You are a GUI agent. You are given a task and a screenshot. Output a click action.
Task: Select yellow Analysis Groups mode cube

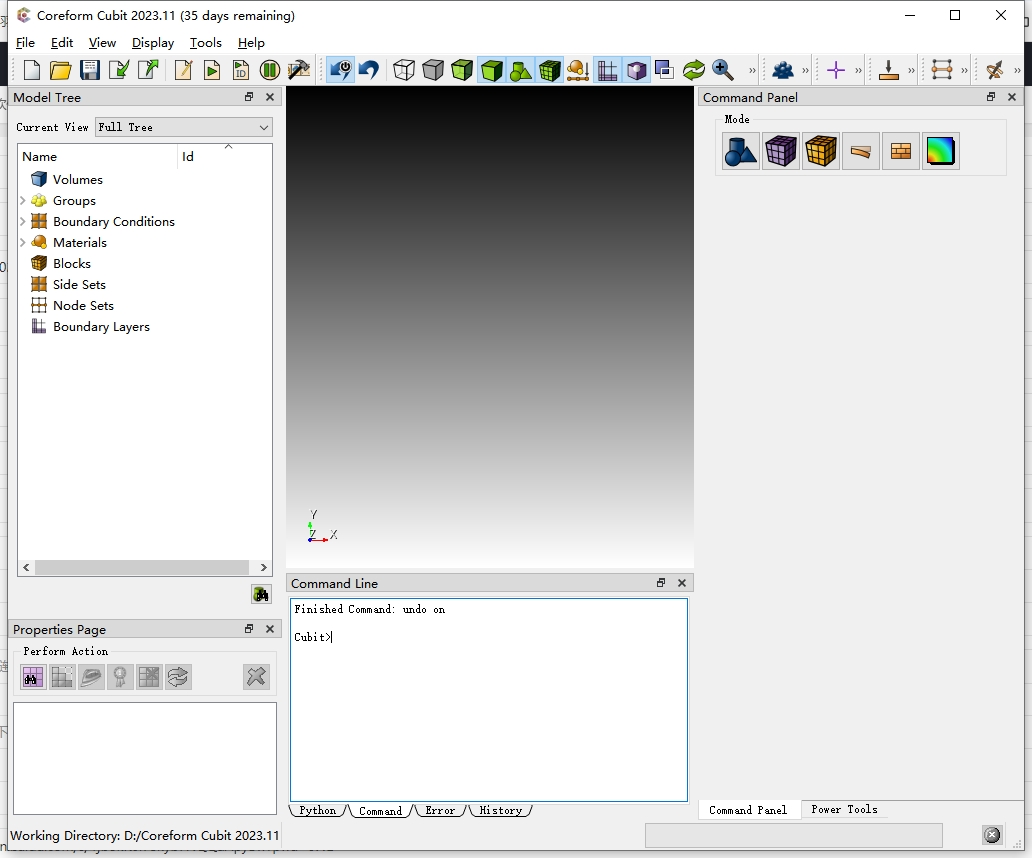[x=821, y=151]
